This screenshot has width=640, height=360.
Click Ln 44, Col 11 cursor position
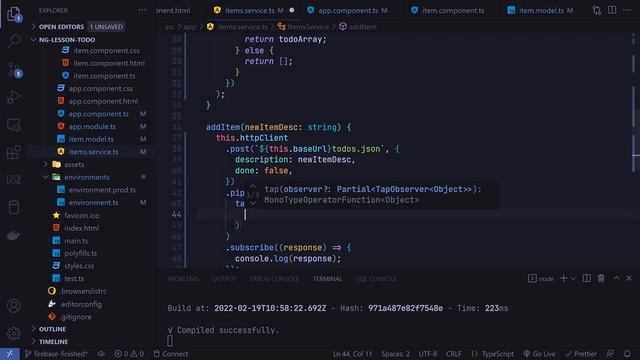click(x=352, y=354)
